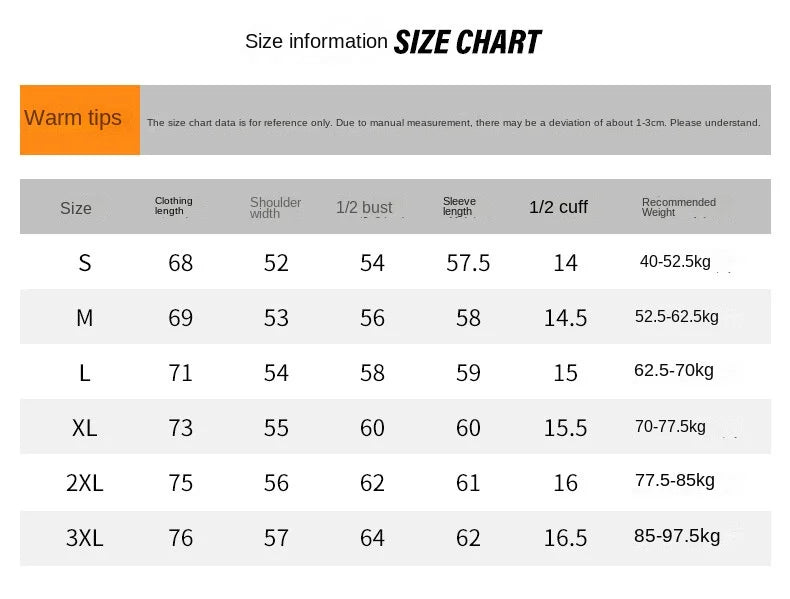
Task: Click the orange Warm tips box
Action: click(x=80, y=120)
